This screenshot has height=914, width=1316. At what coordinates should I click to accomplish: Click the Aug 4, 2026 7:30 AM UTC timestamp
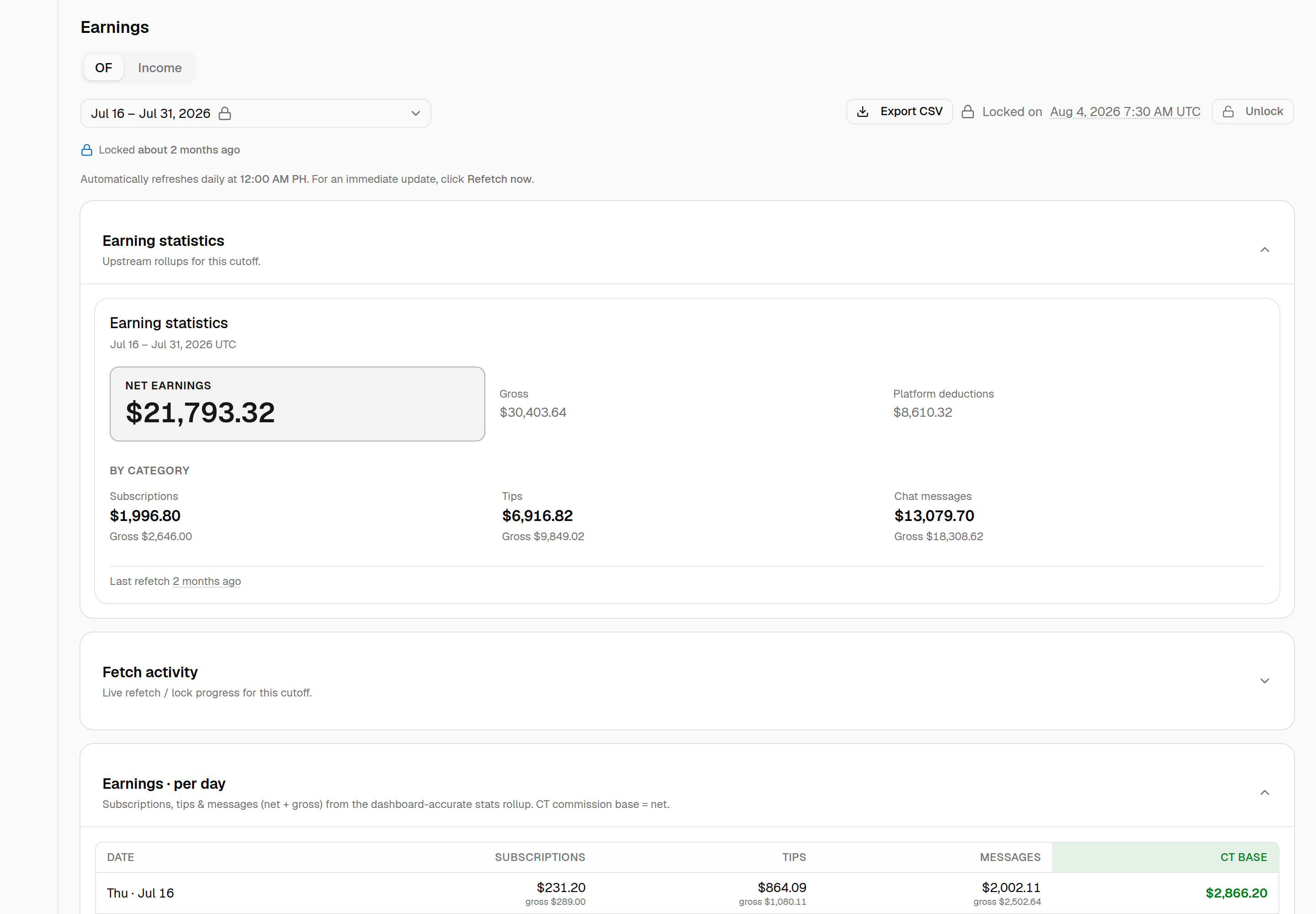click(x=1125, y=112)
